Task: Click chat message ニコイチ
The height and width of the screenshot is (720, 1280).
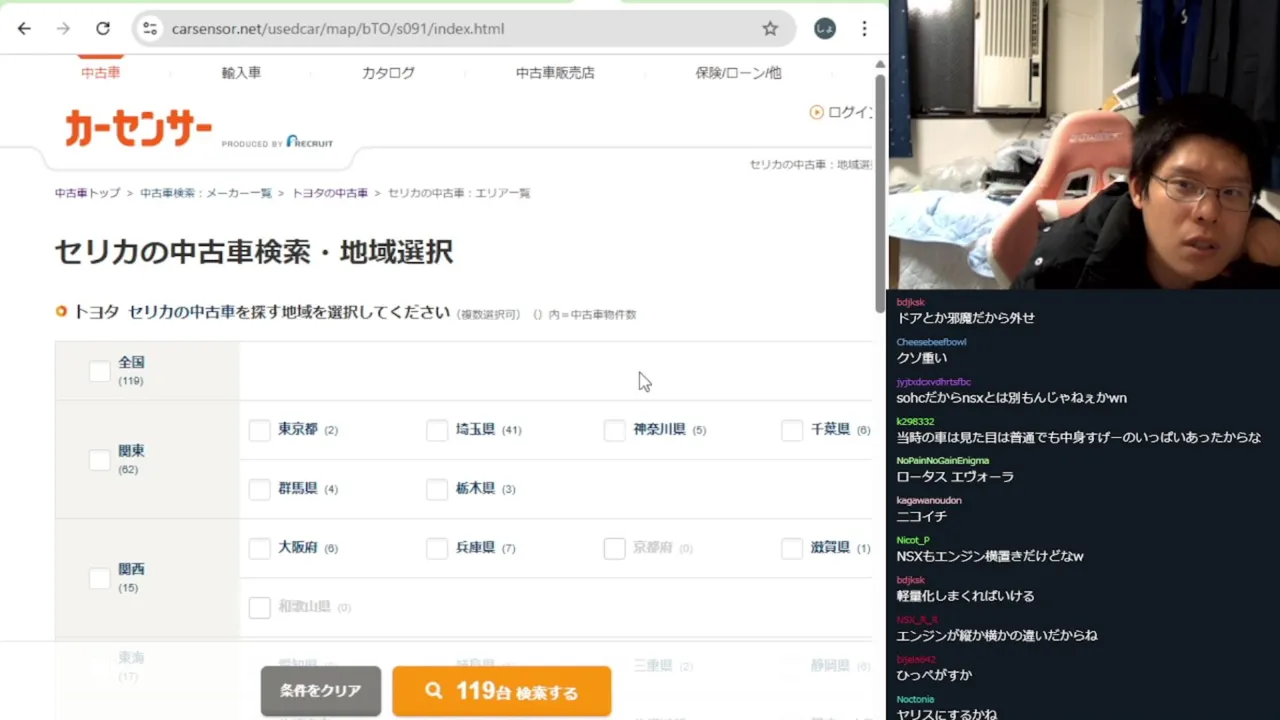Action: 921,517
